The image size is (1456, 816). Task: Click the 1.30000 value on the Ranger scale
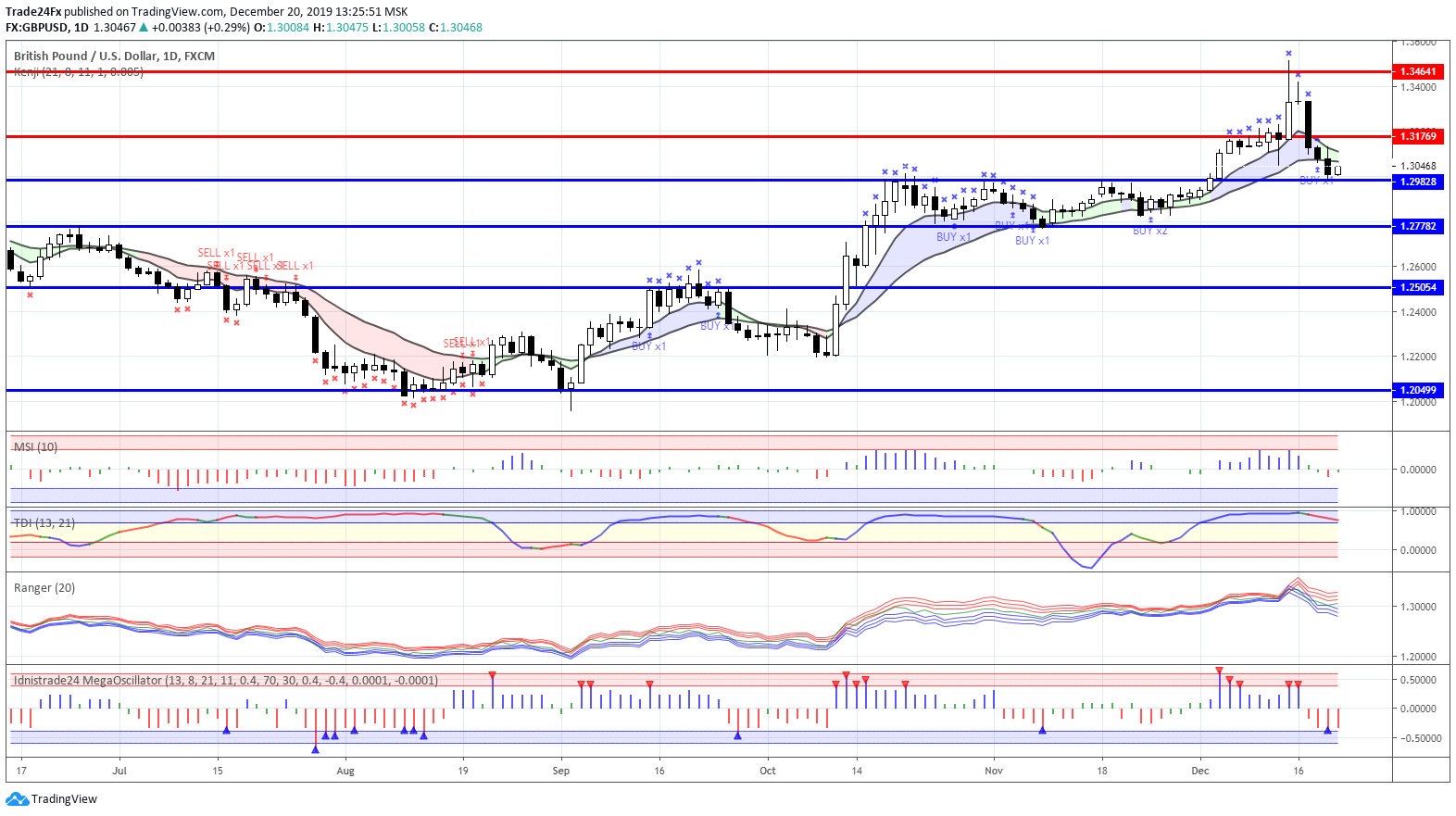pyautogui.click(x=1418, y=607)
